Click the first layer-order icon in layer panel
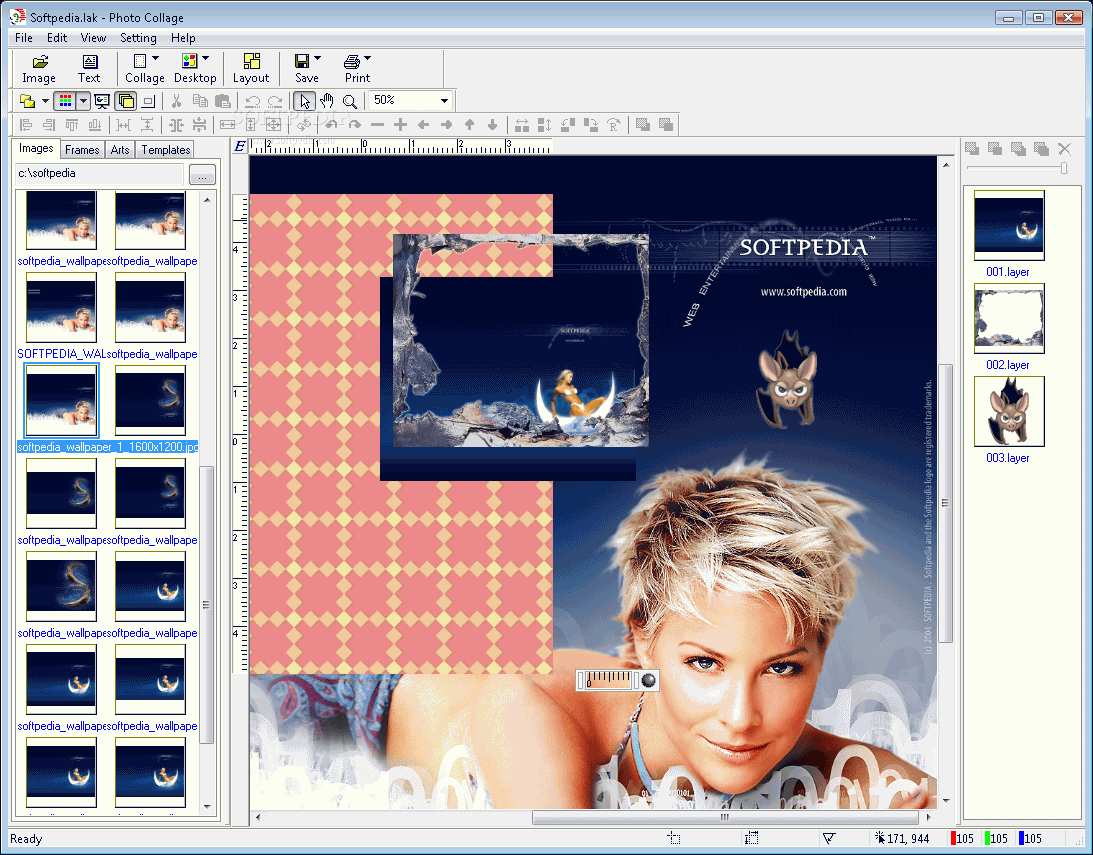 coord(972,148)
